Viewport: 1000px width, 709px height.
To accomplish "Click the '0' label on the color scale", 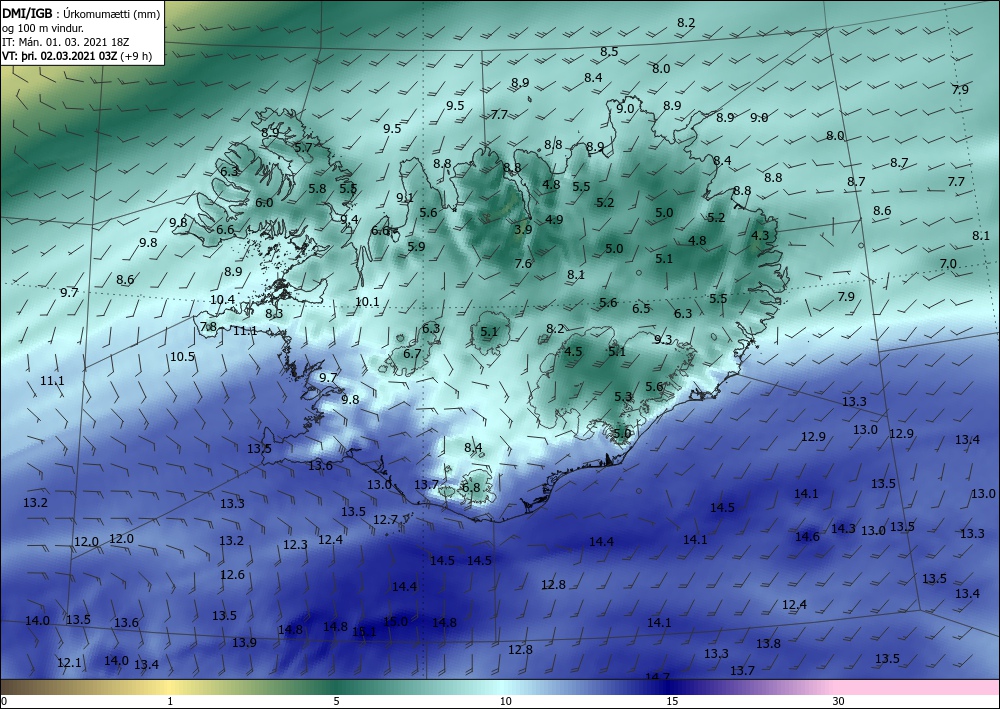I will 4,702.
